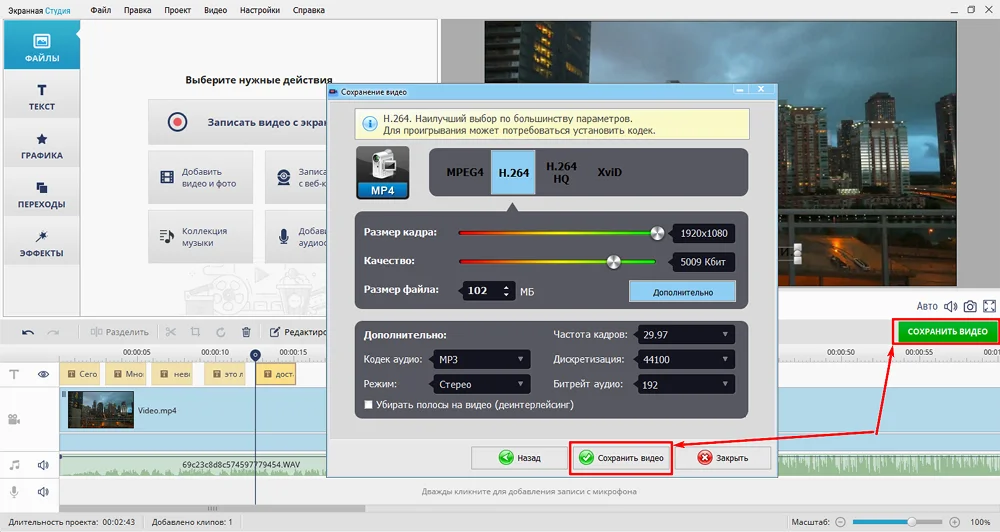Click the crop icon in timeline toolbar

point(195,332)
